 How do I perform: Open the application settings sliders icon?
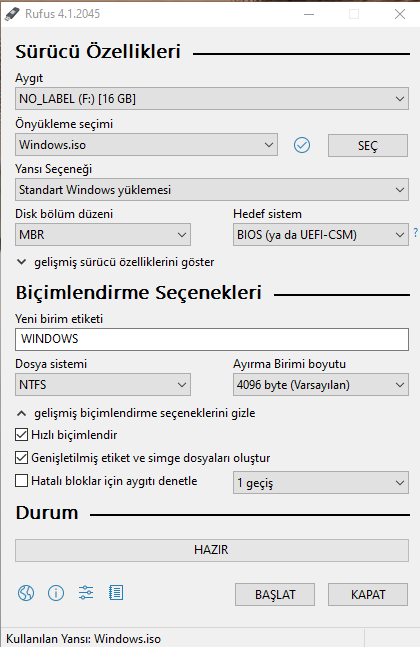tap(86, 593)
